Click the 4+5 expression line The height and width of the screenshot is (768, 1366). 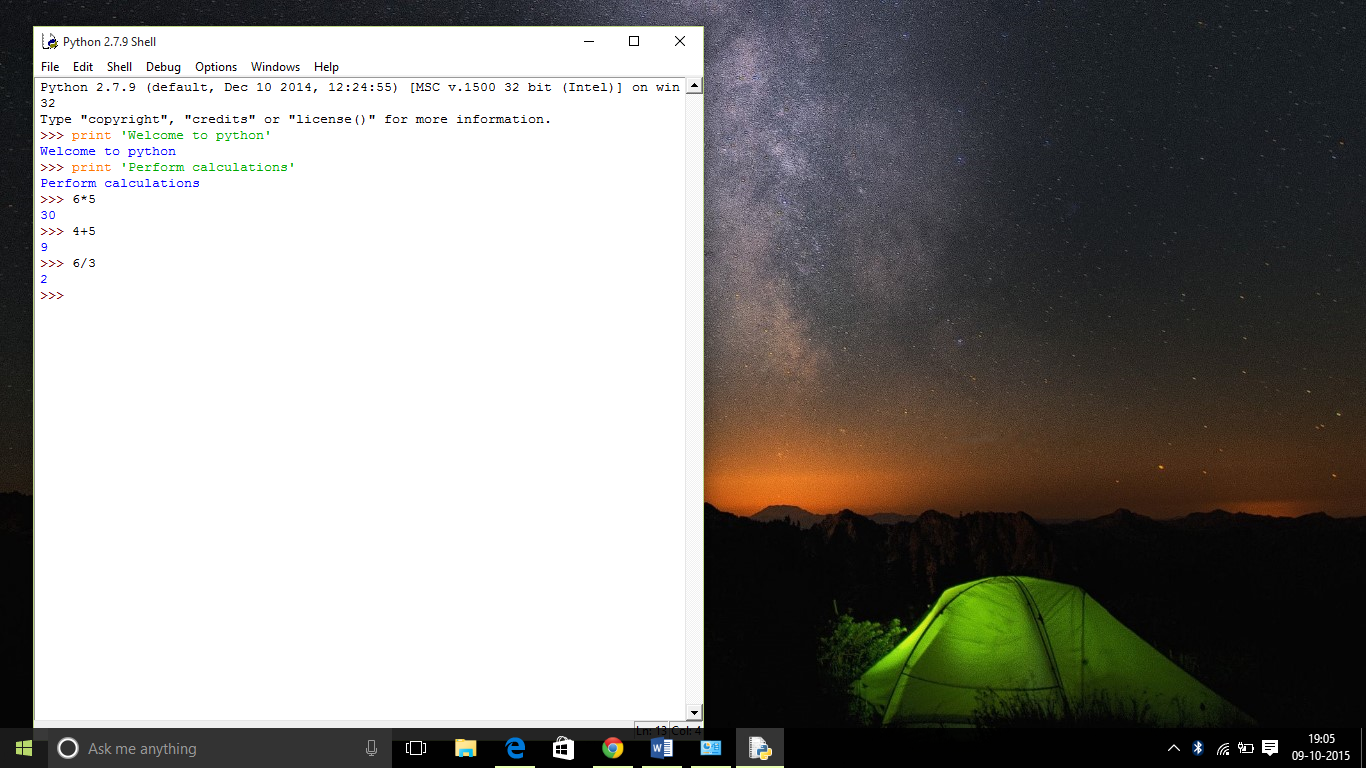[68, 231]
